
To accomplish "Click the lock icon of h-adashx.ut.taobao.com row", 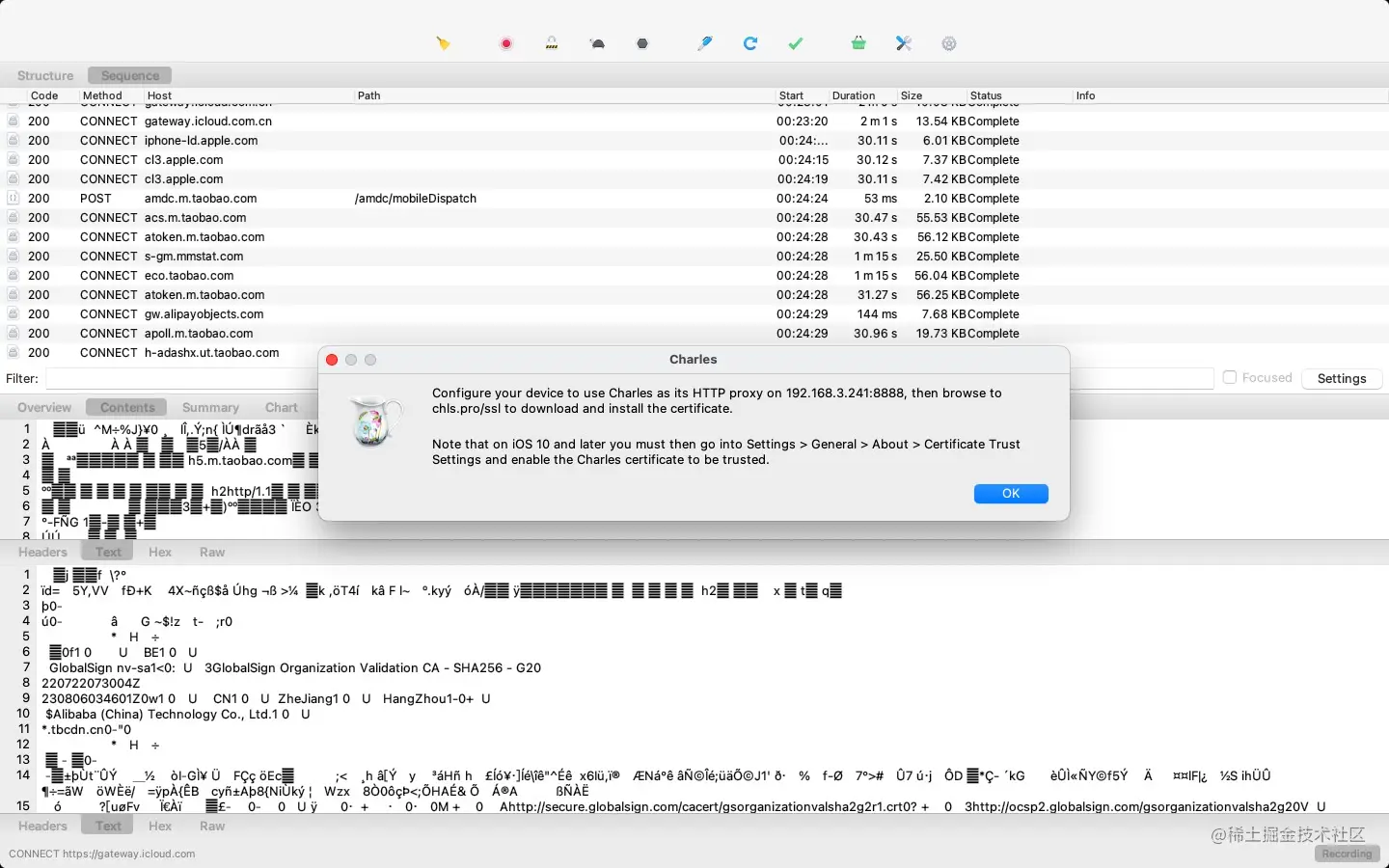I will 14,353.
